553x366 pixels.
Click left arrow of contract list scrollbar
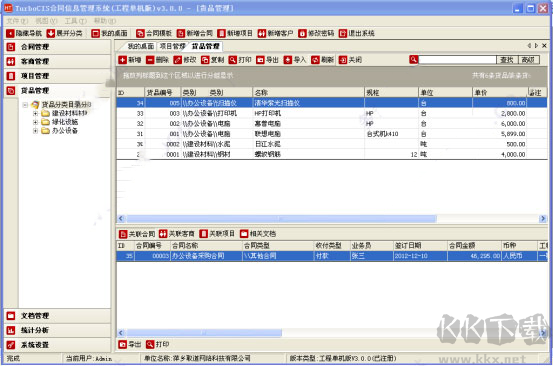[121, 333]
